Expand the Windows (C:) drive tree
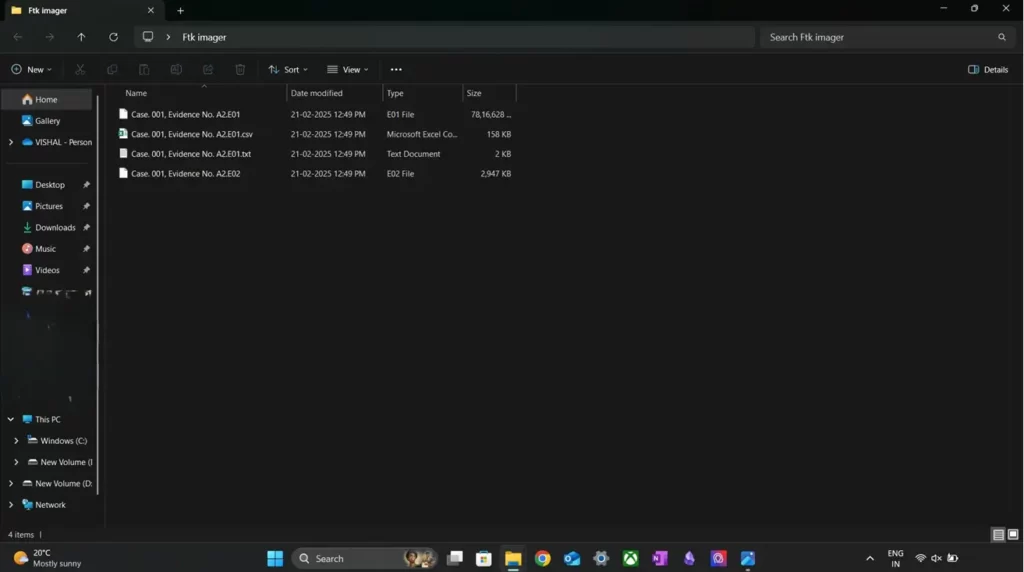Screen dimensions: 1024x572 [16, 441]
